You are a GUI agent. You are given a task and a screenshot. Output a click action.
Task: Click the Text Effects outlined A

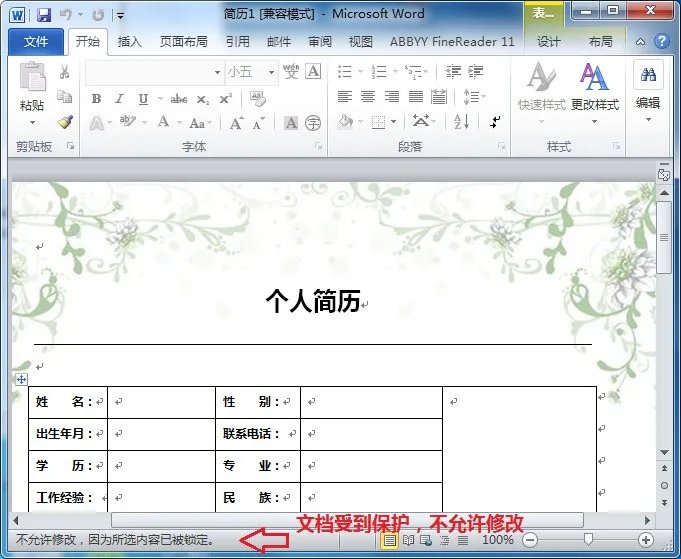(96, 123)
